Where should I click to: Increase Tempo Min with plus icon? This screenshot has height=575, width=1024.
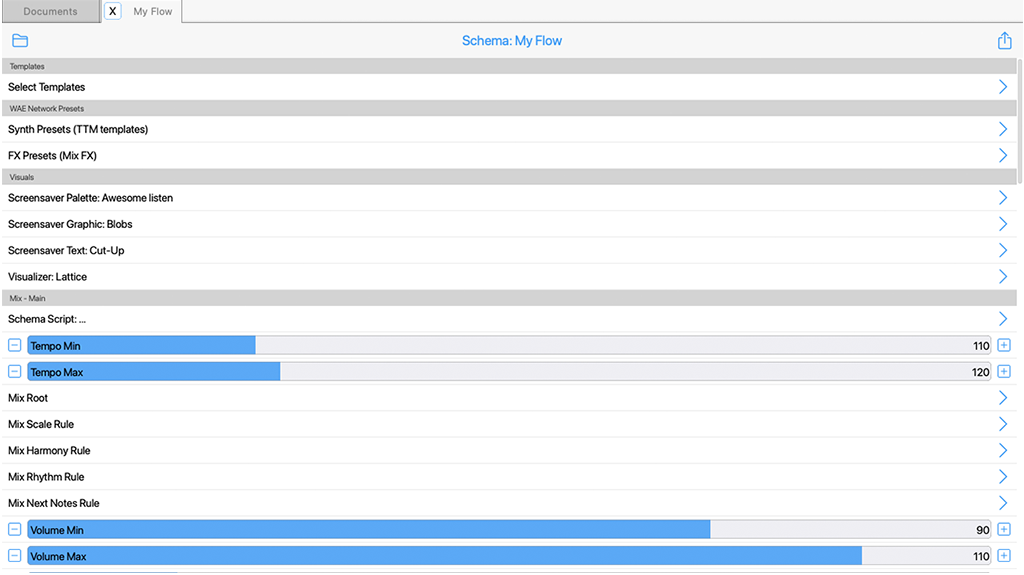click(1004, 346)
